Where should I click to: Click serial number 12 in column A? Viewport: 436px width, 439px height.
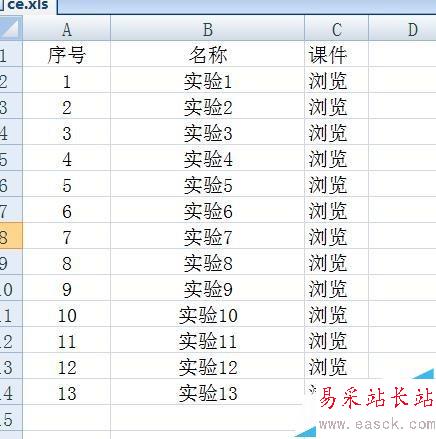pyautogui.click(x=67, y=367)
